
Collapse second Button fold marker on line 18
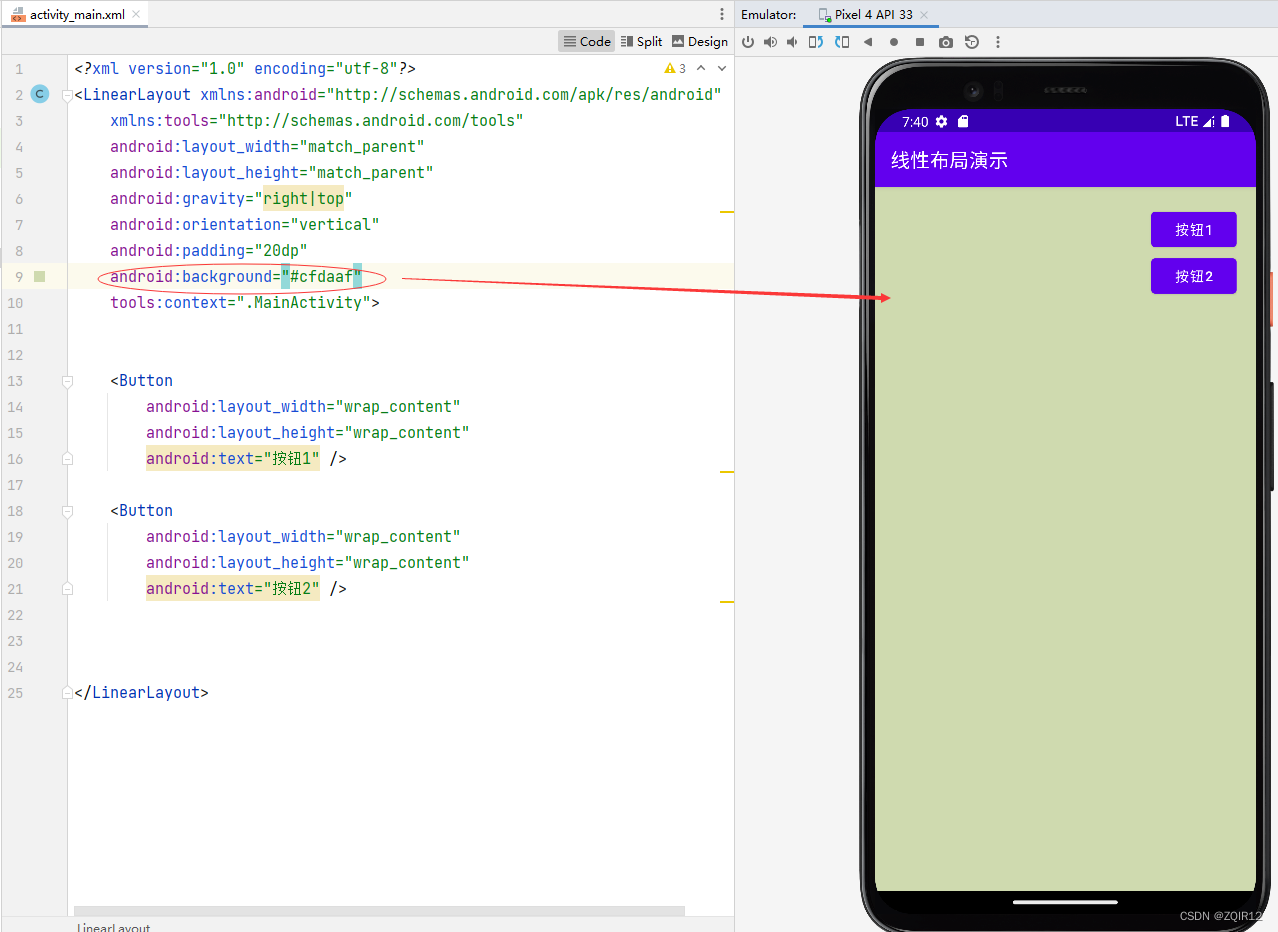pyautogui.click(x=67, y=511)
